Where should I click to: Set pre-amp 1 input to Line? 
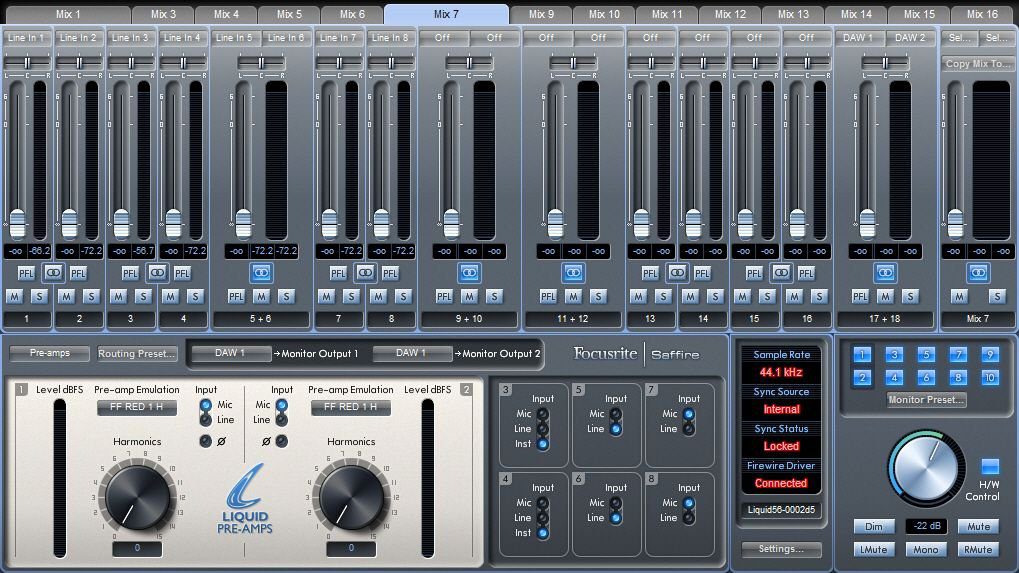[x=205, y=420]
